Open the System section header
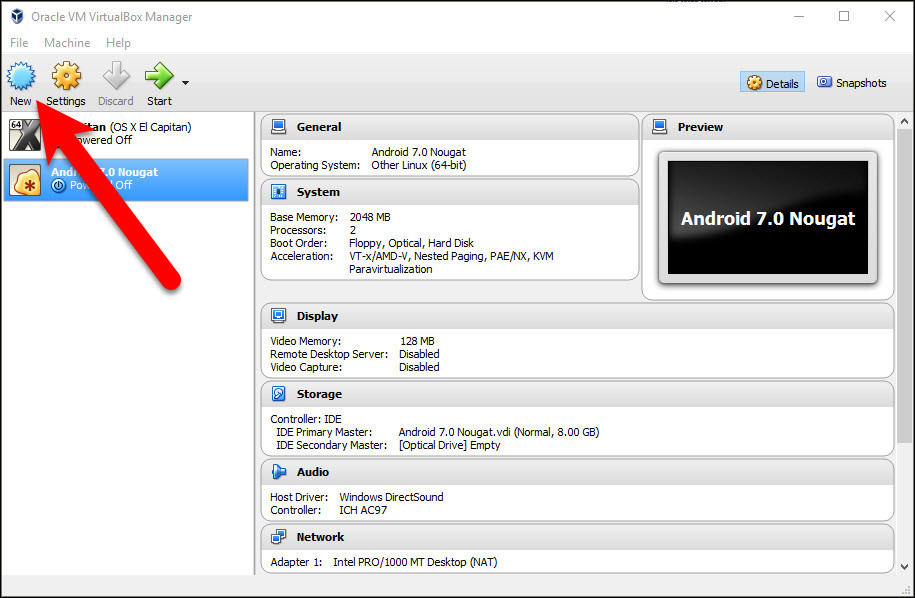 (x=449, y=192)
